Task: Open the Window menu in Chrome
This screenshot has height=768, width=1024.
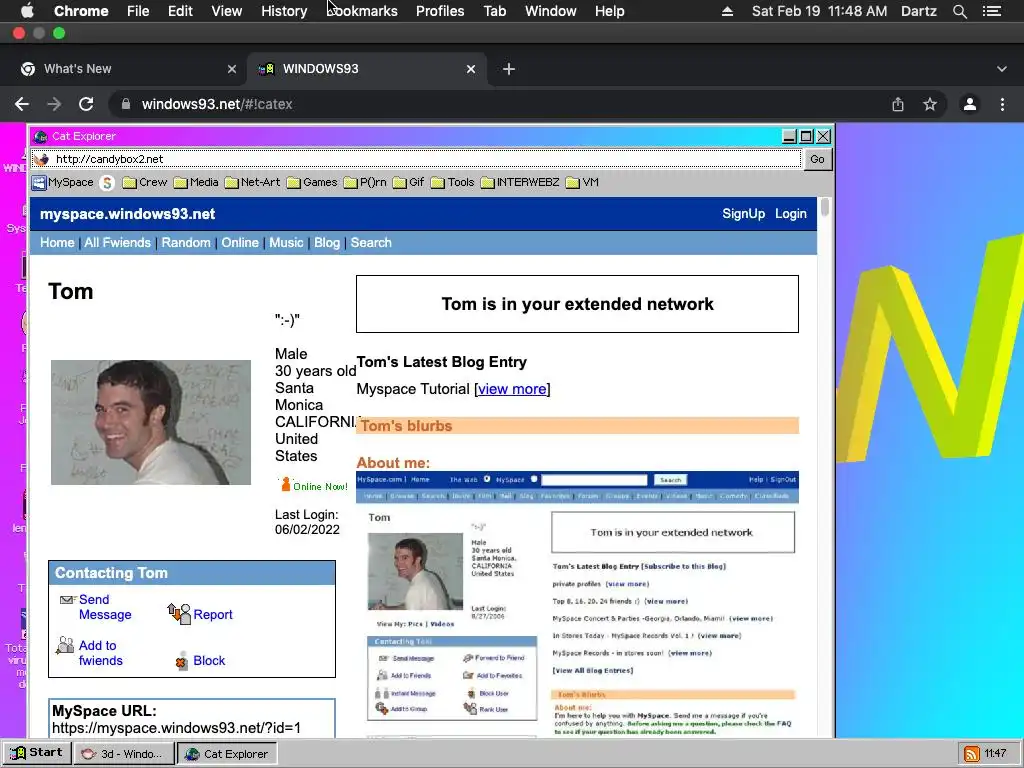Action: [551, 11]
